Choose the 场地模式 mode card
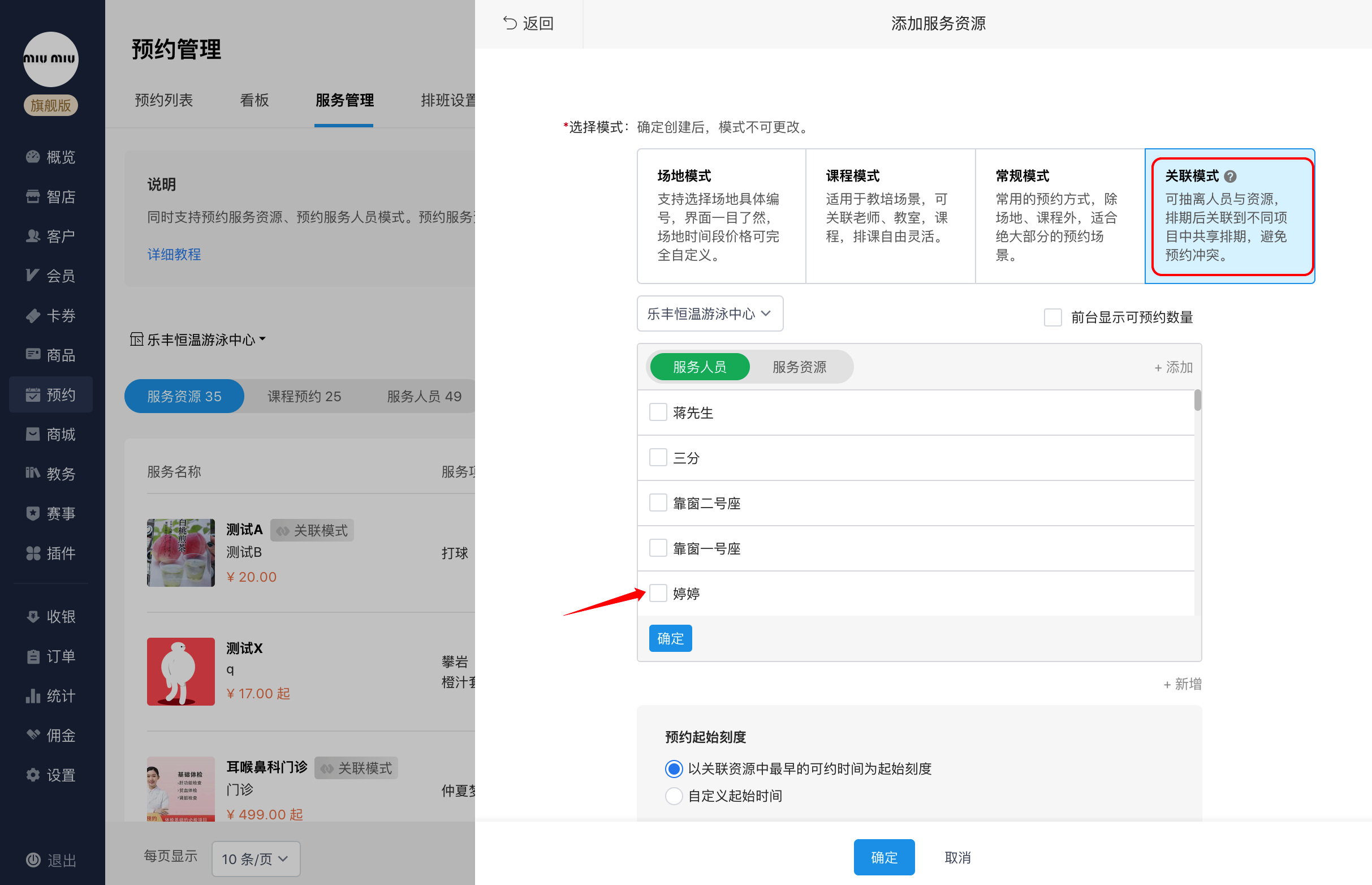Screen dimensions: 1372x885 tap(720, 216)
